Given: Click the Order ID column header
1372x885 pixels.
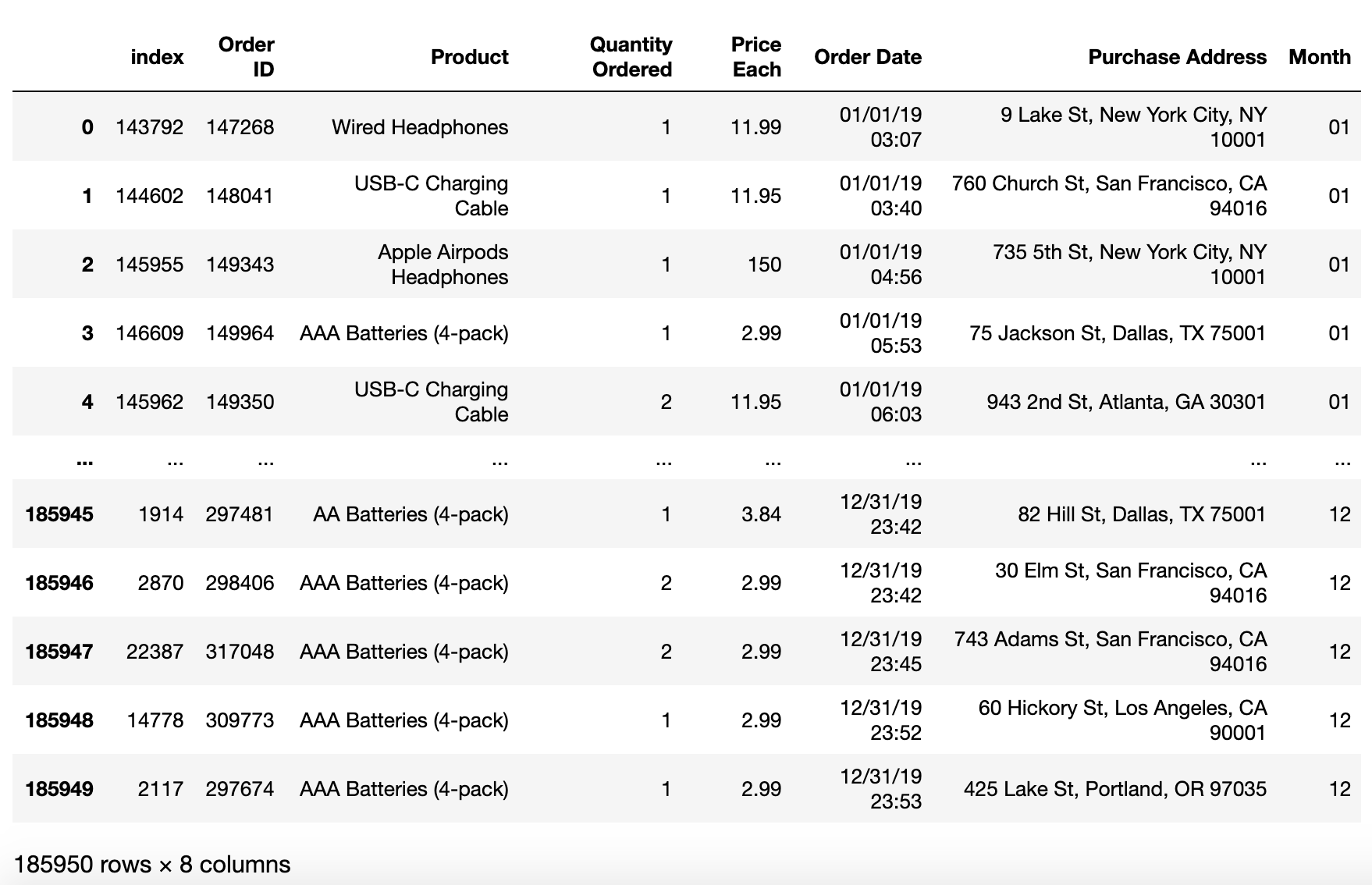Looking at the screenshot, I should 247,57.
